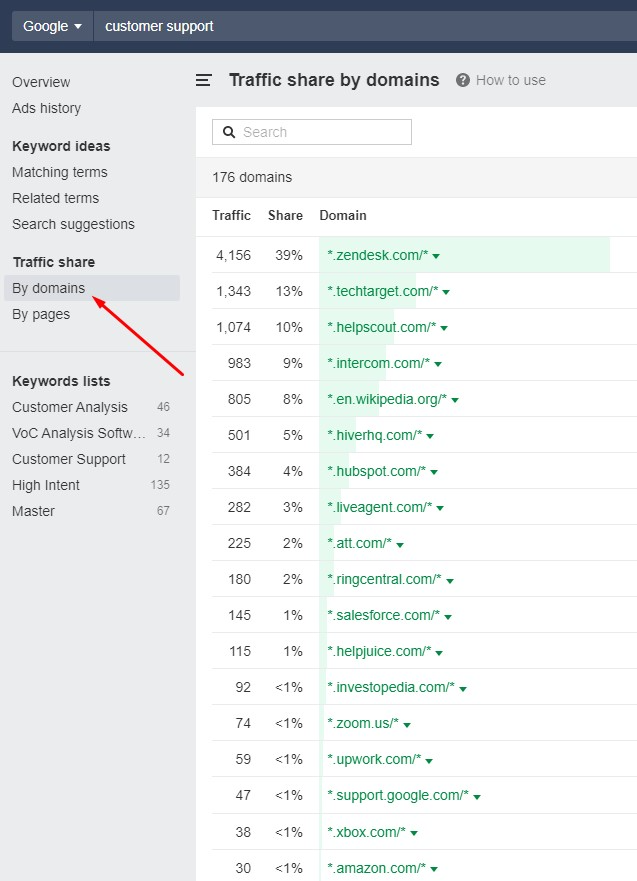Open the Google search engine dropdown
Viewport: 637px width, 881px height.
click(52, 26)
